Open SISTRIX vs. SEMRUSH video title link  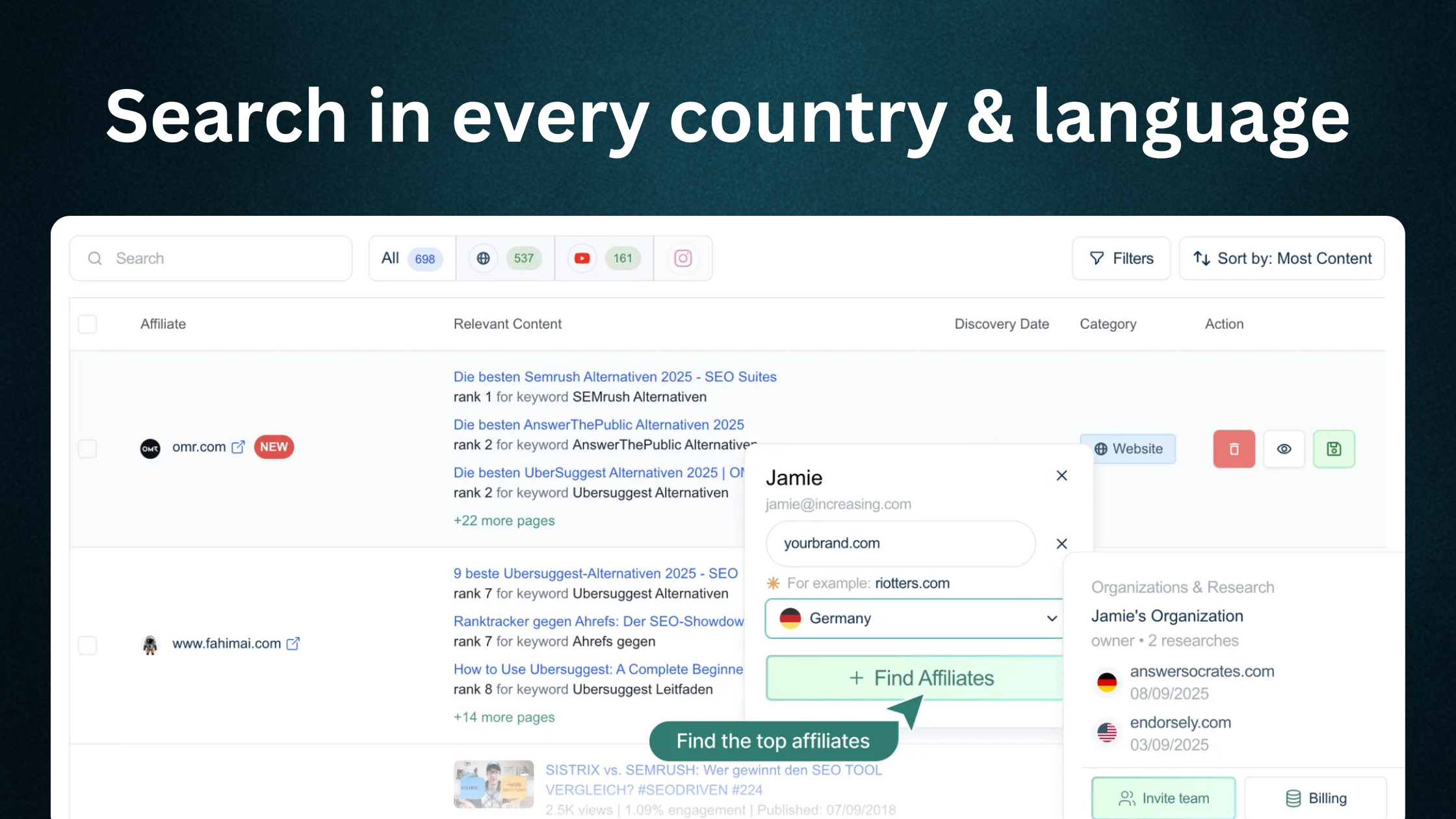click(x=714, y=780)
